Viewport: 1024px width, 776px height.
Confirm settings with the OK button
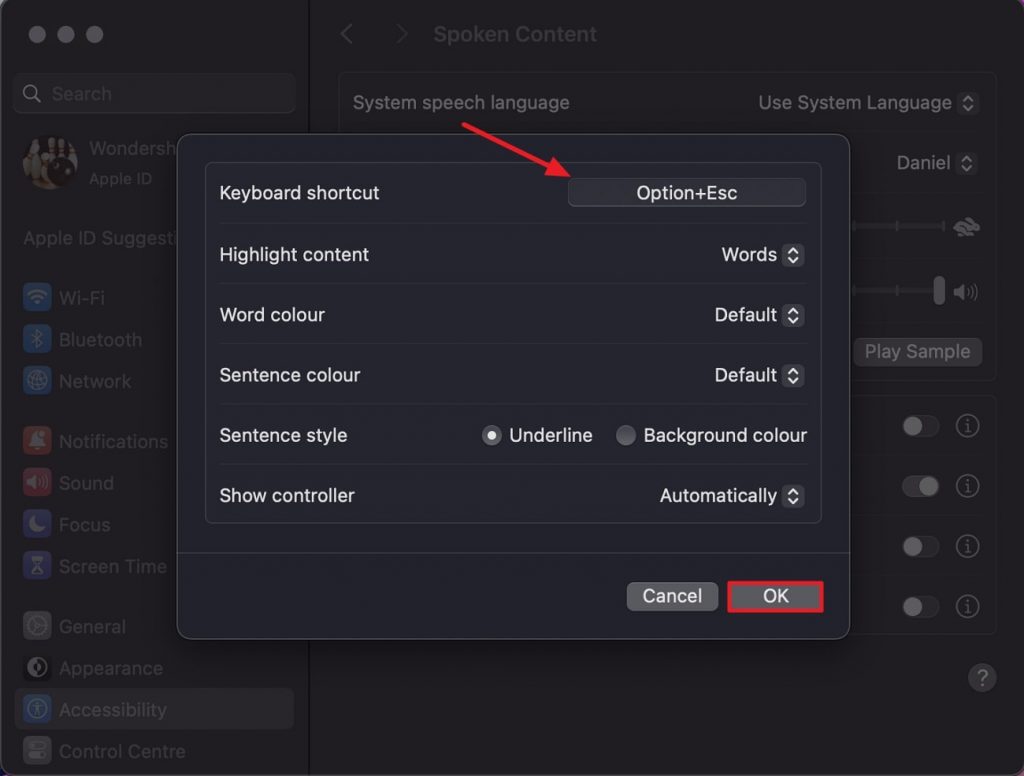point(775,596)
